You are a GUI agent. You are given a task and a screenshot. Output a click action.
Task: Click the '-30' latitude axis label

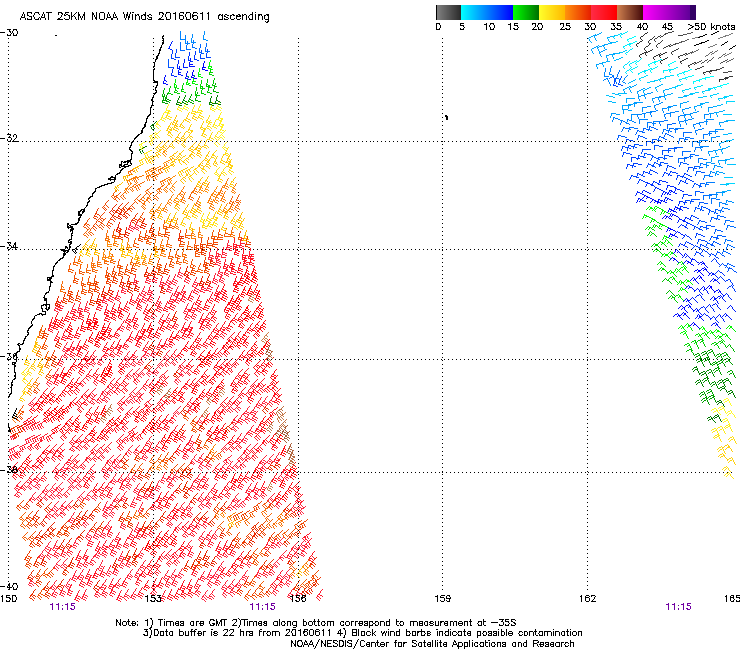point(9,33)
